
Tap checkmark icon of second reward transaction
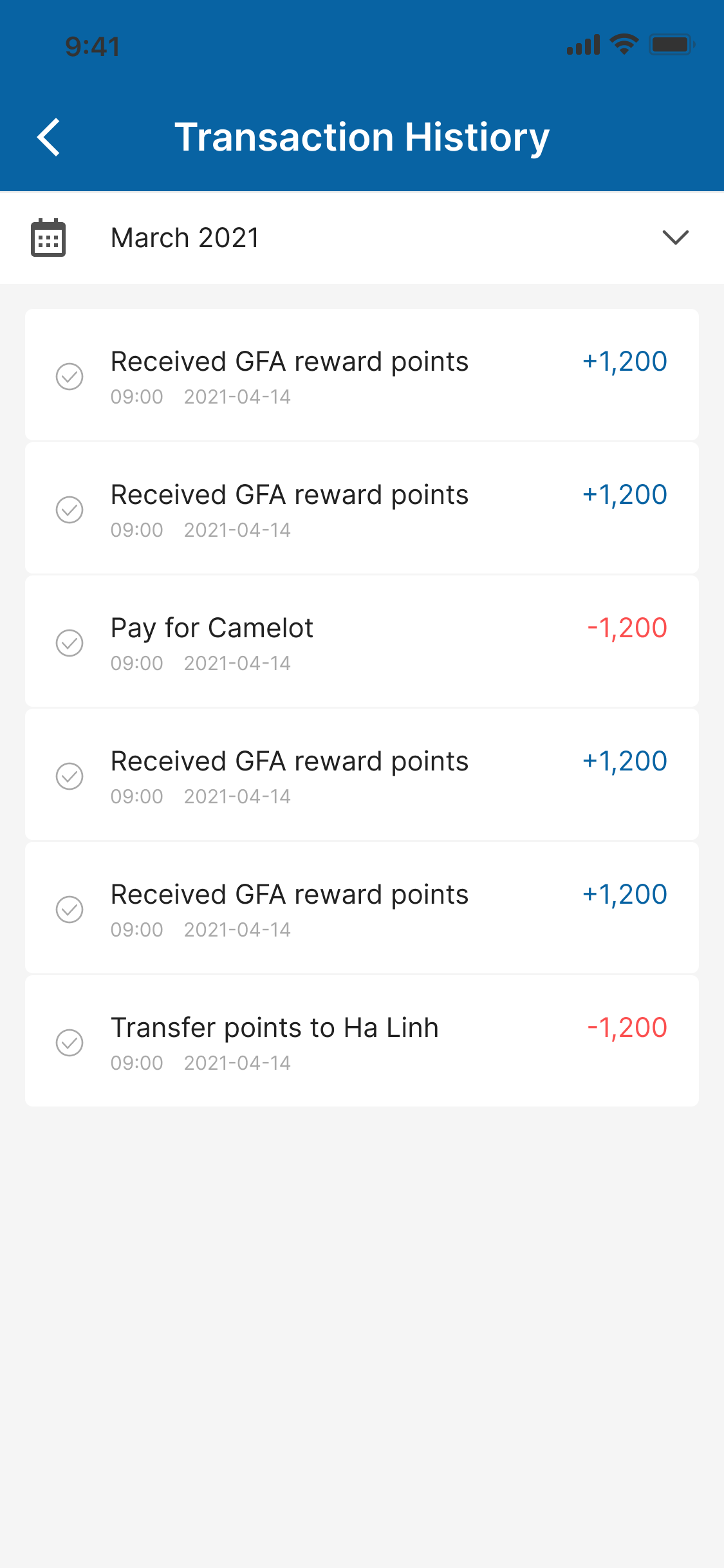click(x=70, y=510)
